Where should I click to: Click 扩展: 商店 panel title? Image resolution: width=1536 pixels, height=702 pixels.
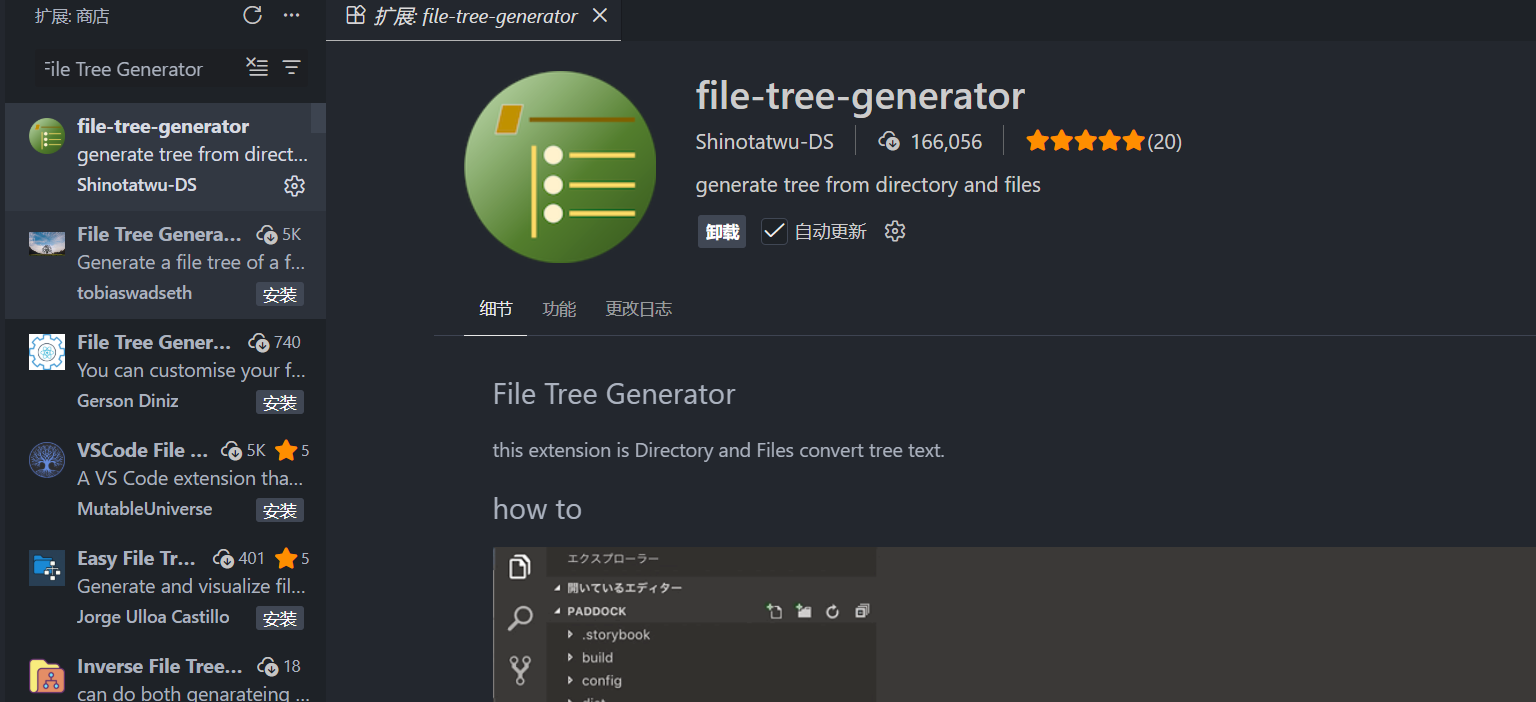pyautogui.click(x=72, y=16)
